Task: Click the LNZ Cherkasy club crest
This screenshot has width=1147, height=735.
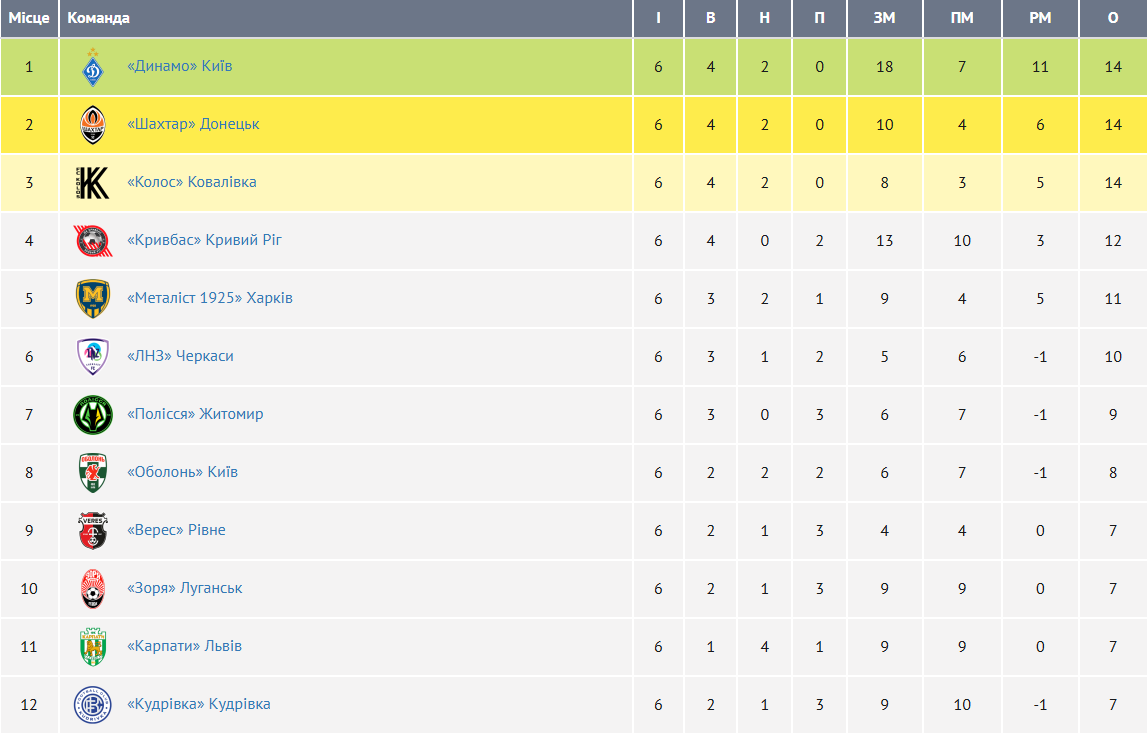Action: coord(92,357)
